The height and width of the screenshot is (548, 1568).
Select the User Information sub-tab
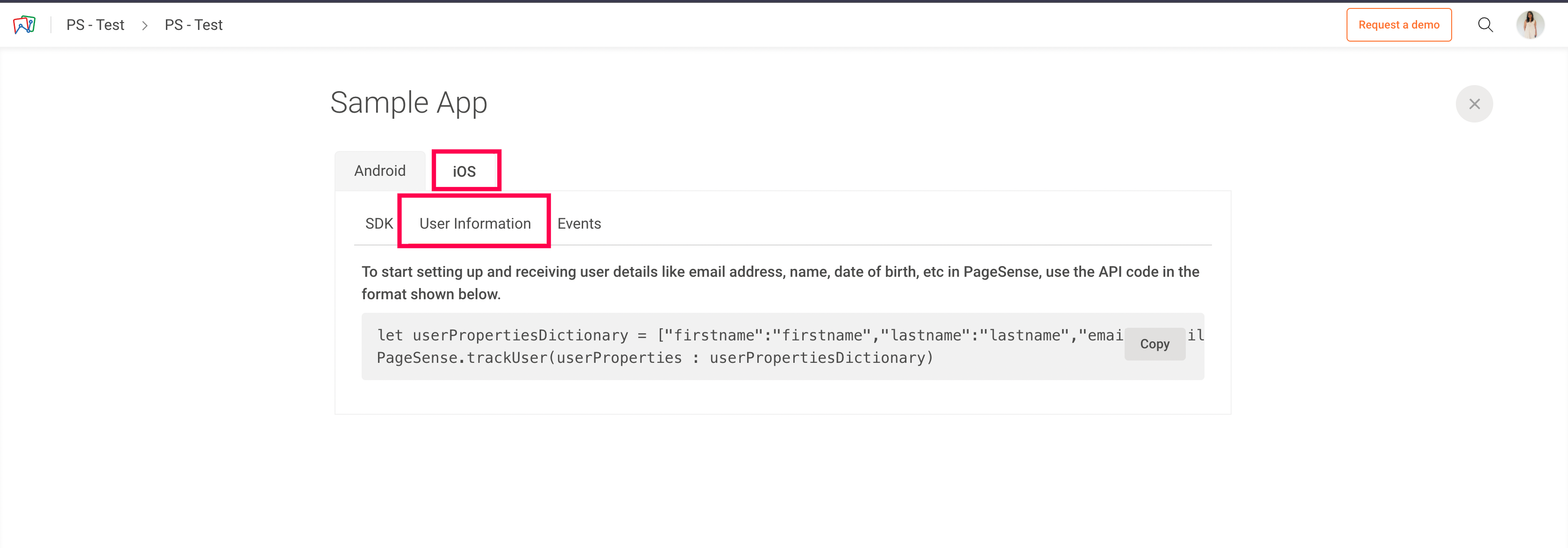click(x=475, y=224)
